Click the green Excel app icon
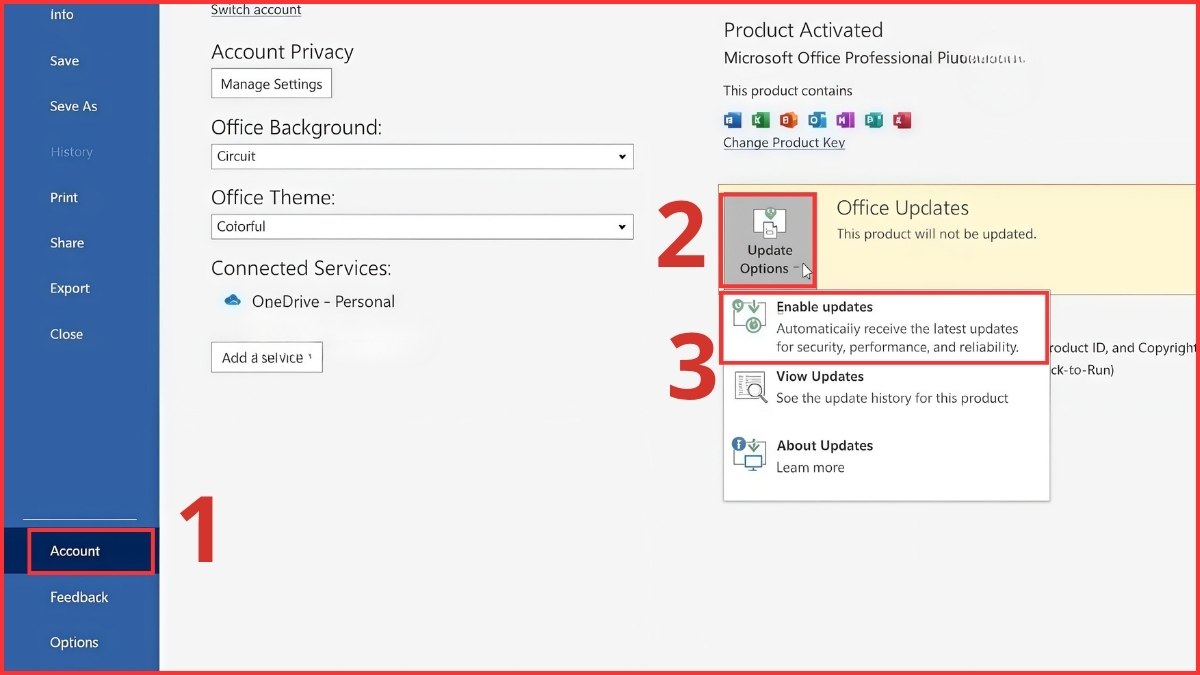This screenshot has width=1200, height=675. pos(761,121)
